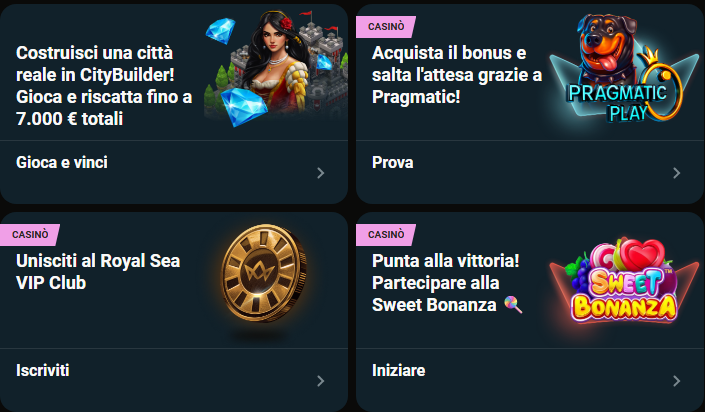The width and height of the screenshot is (705, 412).
Task: Open the Royal Sea VIP Club headline
Action: 98,271
